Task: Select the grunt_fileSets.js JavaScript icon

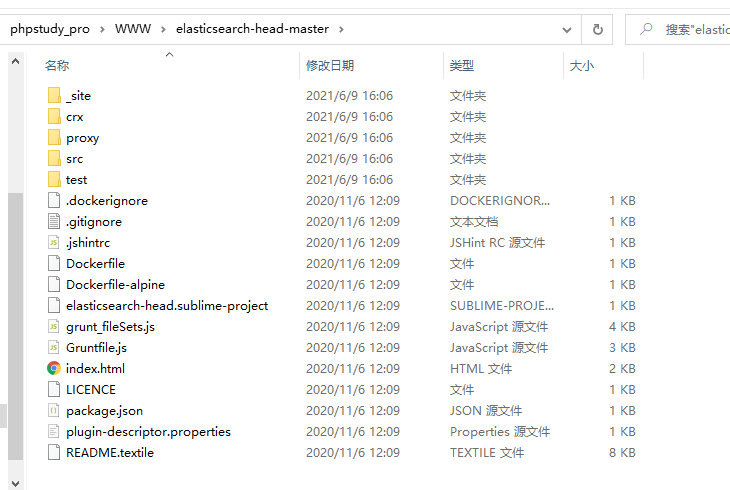Action: 54,326
